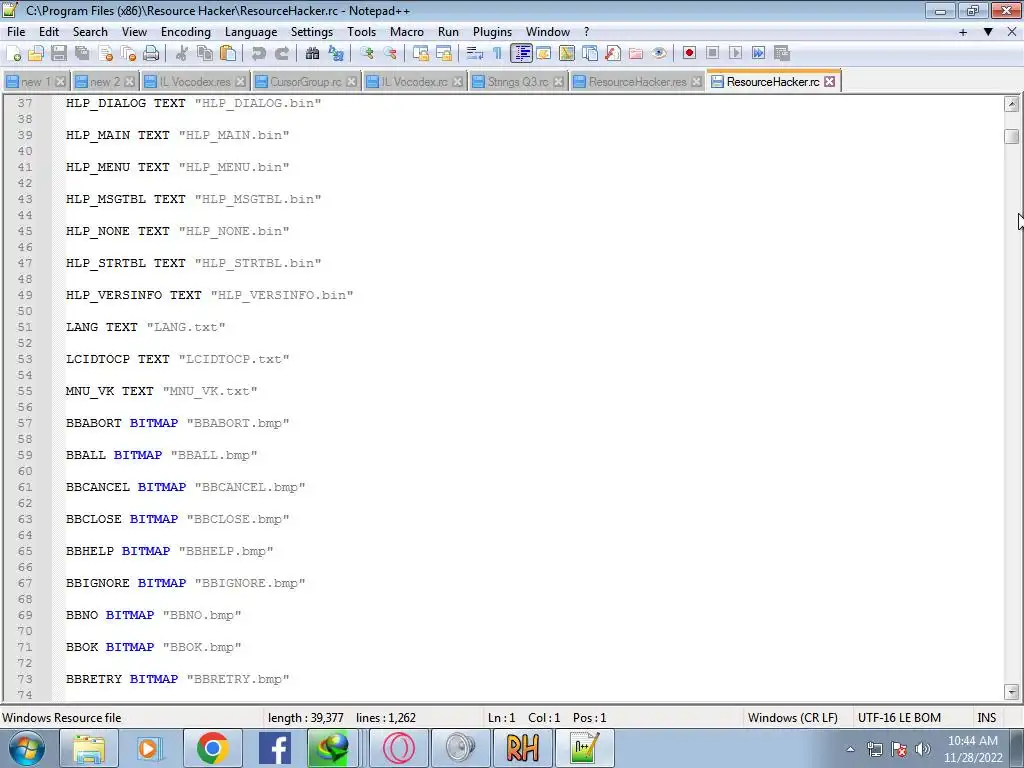Click the vertical scrollbar thumb
1024x768 pixels.
1012,136
